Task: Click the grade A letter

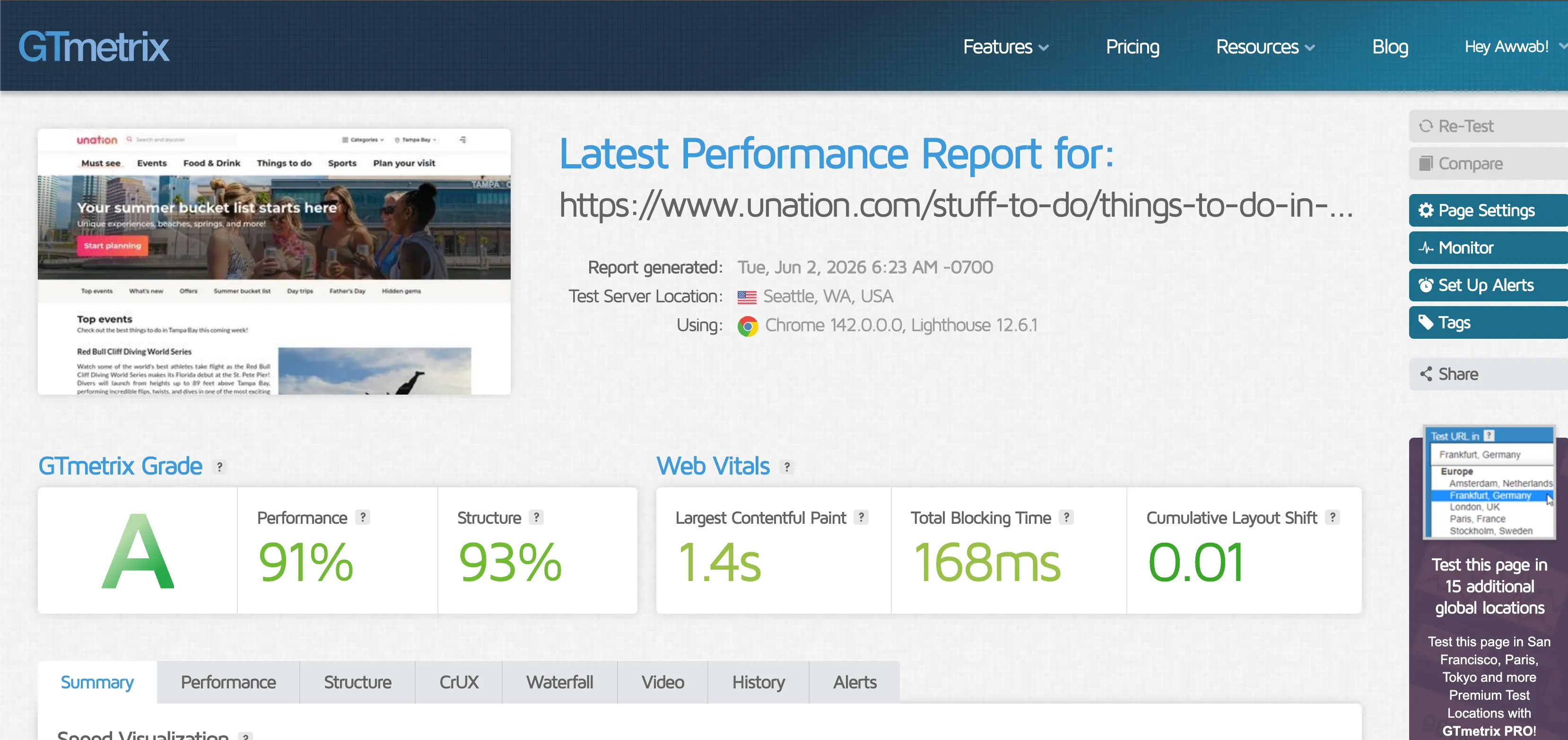Action: (138, 551)
